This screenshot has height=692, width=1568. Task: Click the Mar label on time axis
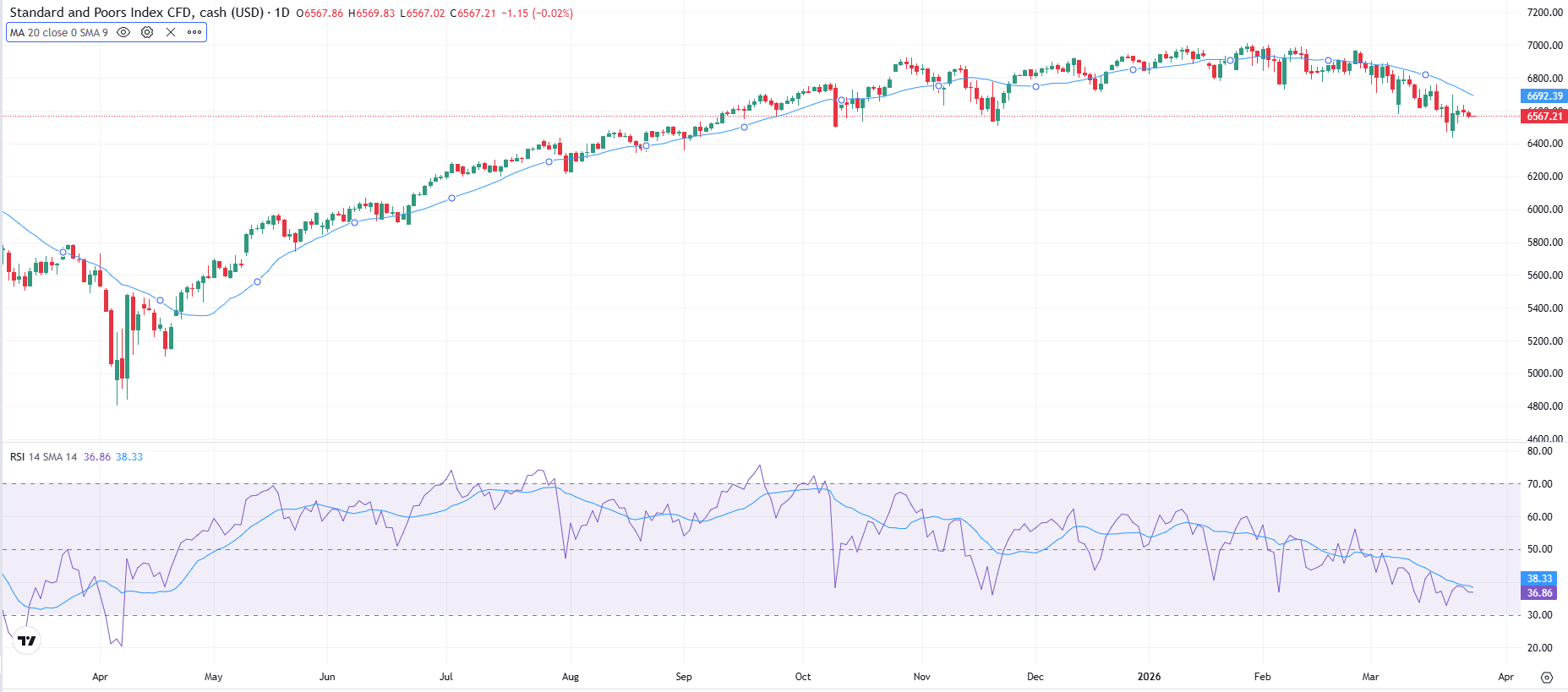[x=1371, y=677]
